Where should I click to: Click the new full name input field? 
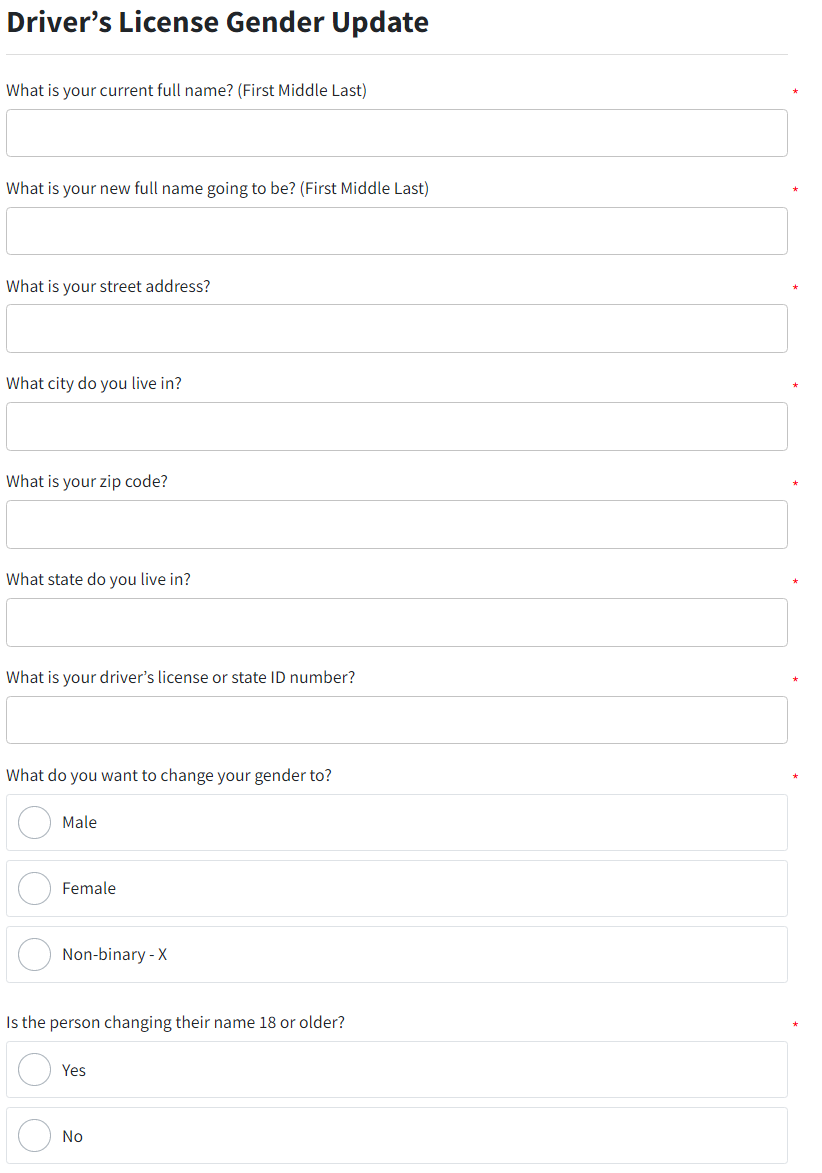pyautogui.click(x=396, y=230)
